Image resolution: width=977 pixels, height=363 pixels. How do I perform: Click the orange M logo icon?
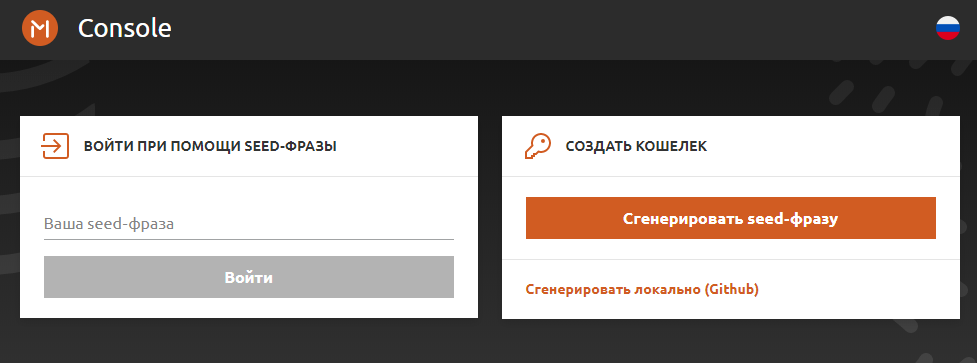(40, 28)
